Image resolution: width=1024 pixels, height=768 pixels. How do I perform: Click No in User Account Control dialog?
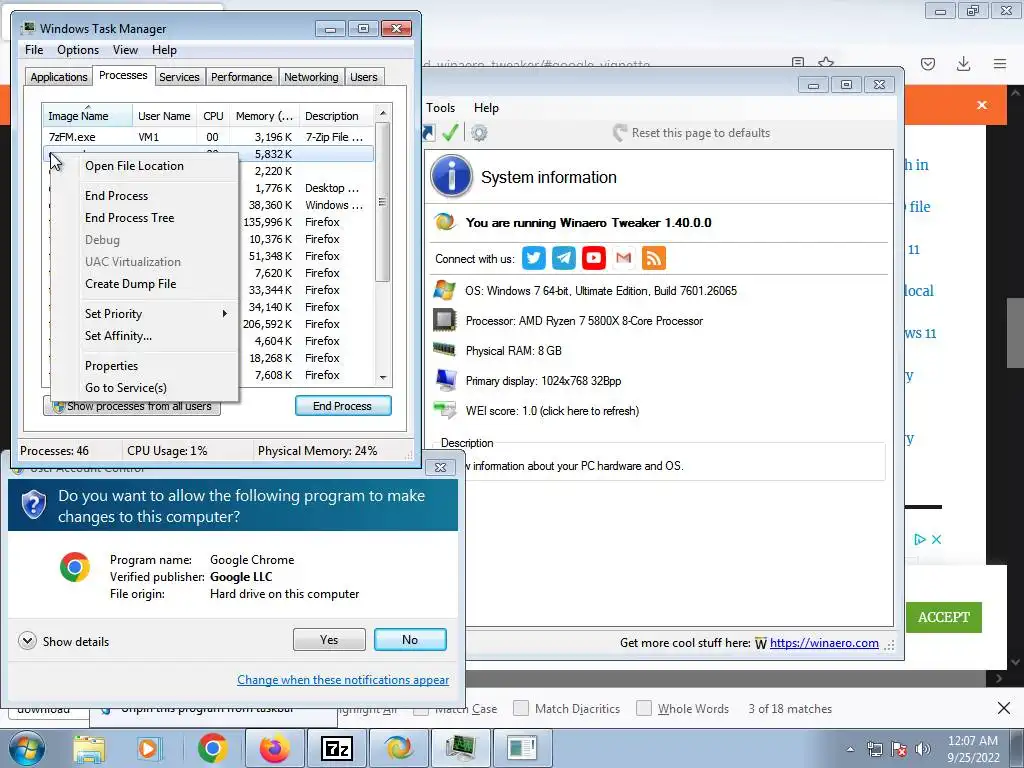click(410, 639)
